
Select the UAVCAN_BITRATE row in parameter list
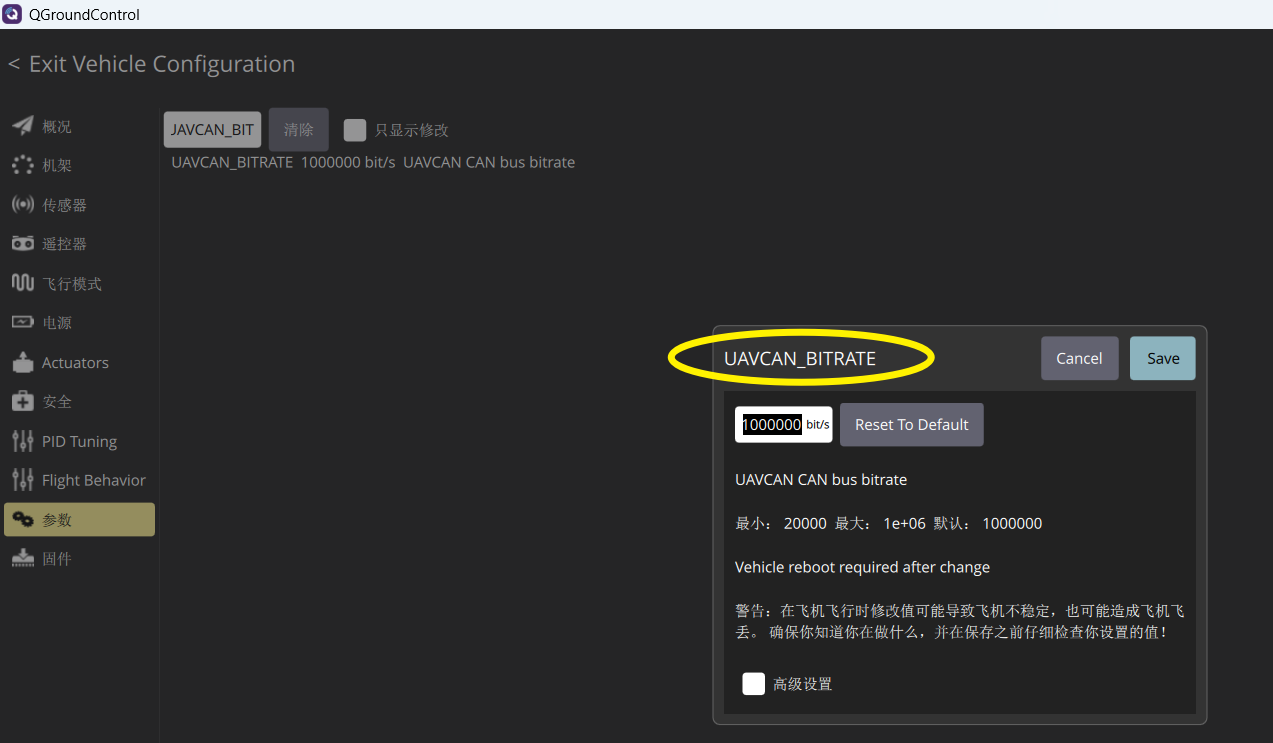[373, 162]
